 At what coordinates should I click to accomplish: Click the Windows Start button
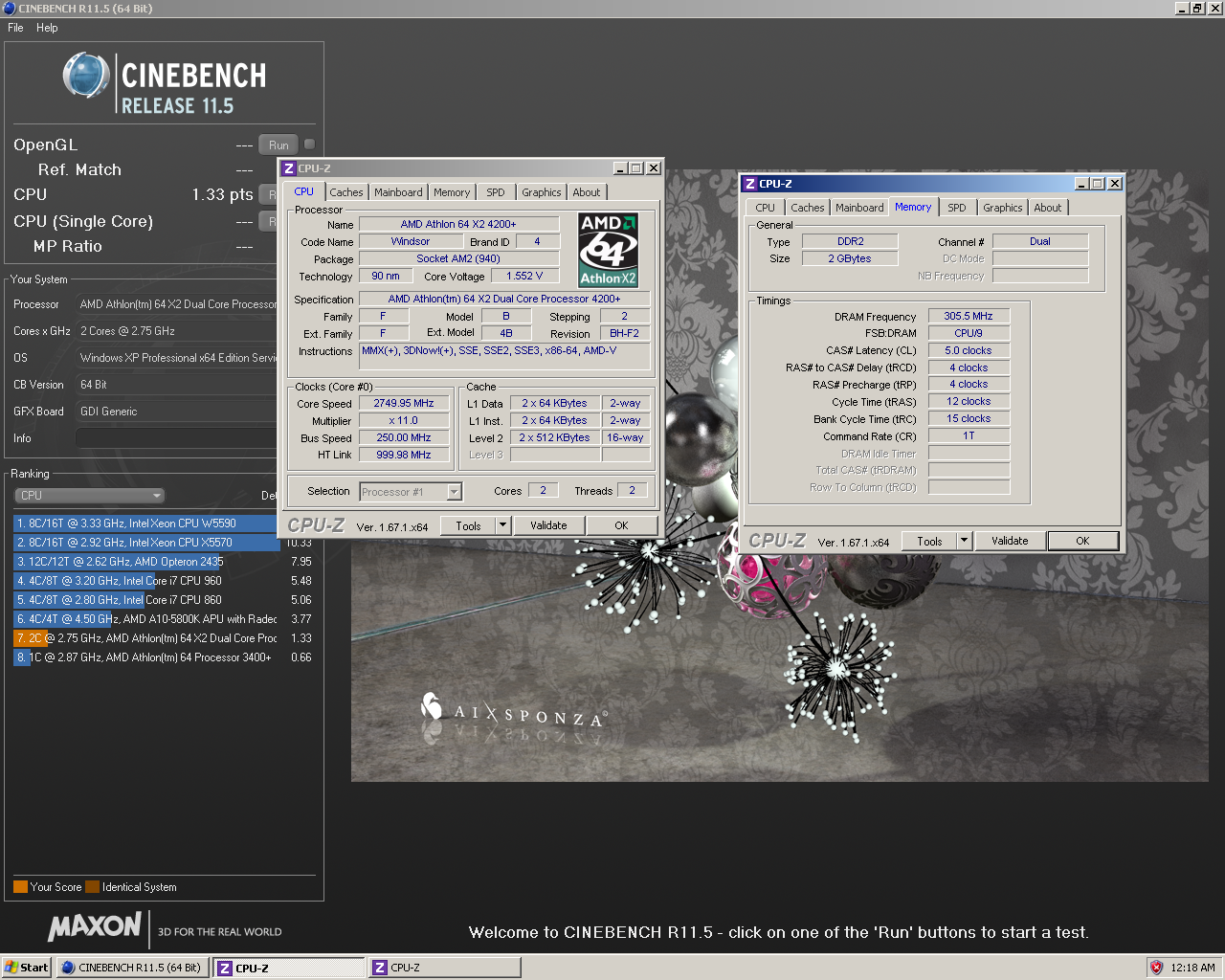[27, 968]
